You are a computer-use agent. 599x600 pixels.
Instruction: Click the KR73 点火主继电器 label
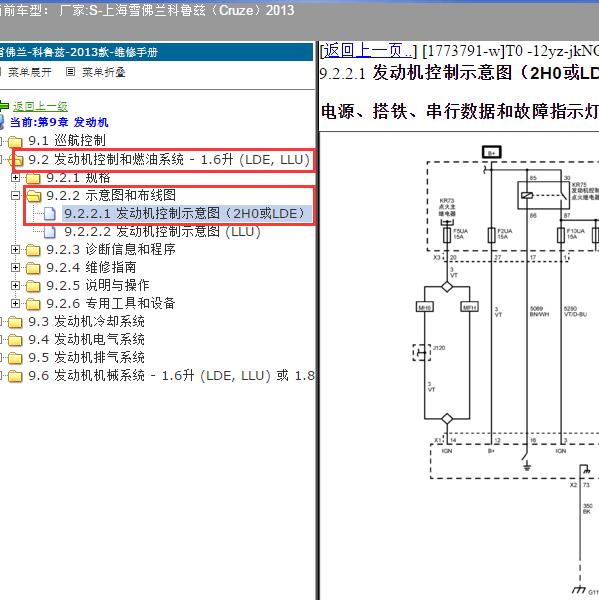click(447, 207)
